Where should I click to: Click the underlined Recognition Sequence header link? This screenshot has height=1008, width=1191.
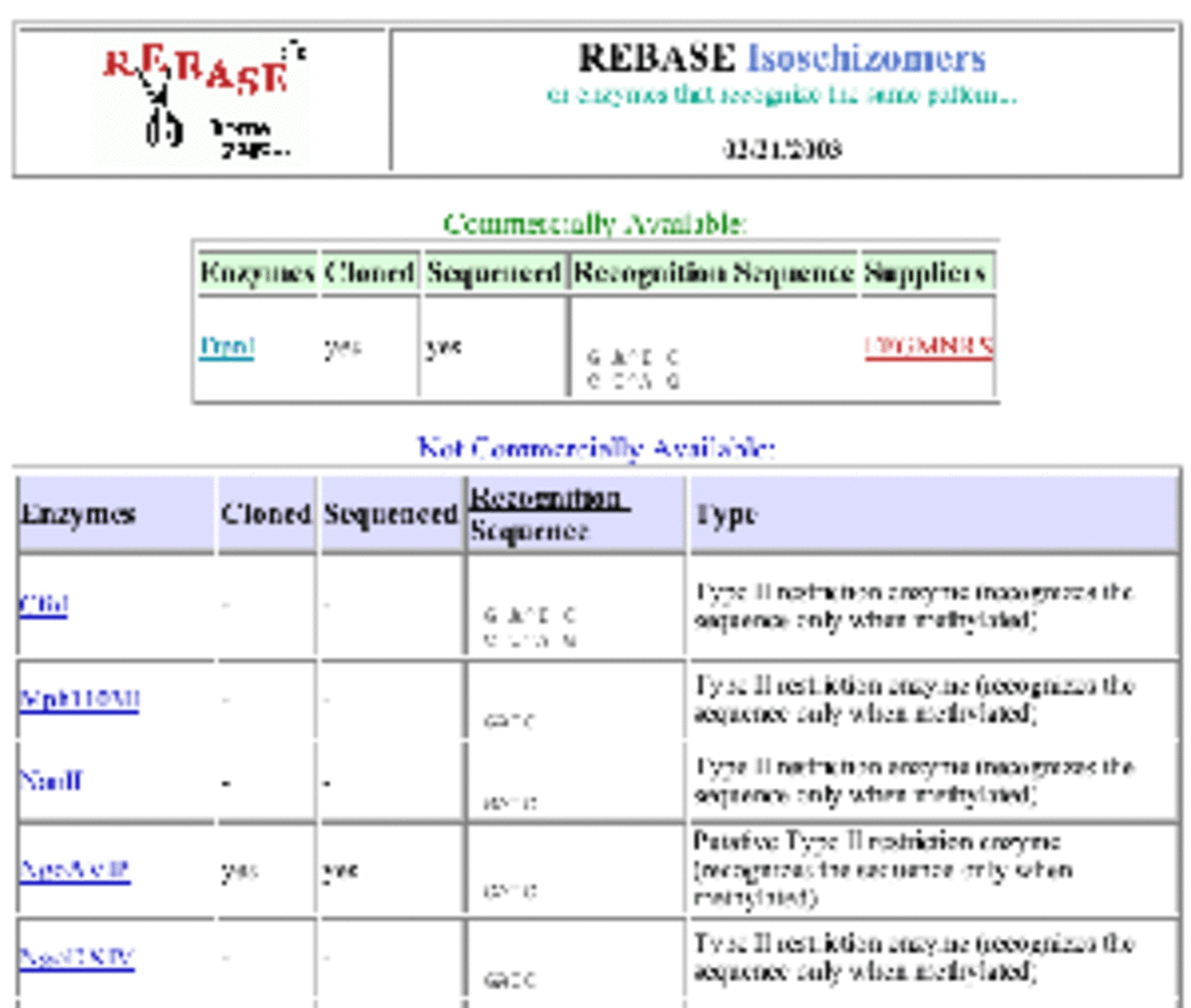click(548, 513)
